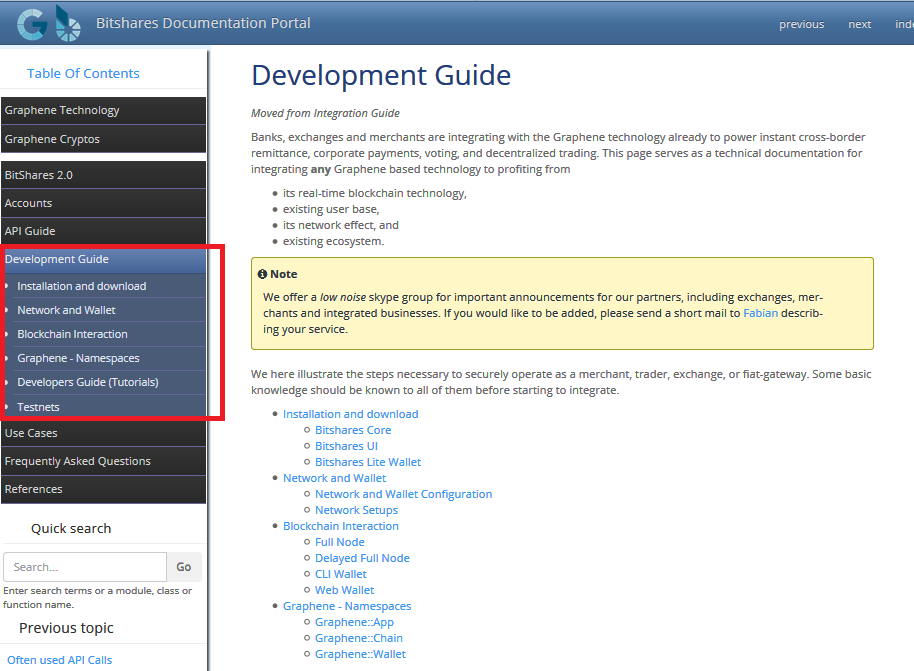Click the BitShares logo icon
Viewport: 914px width, 671px height.
(x=68, y=24)
